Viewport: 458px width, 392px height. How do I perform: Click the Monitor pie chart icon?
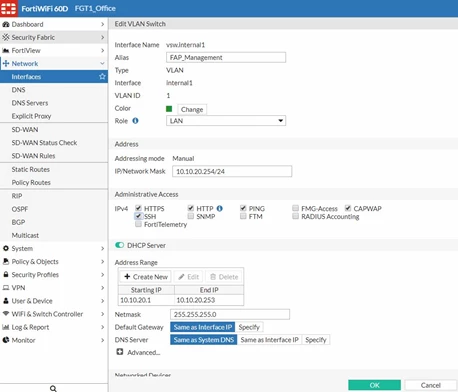coord(6,340)
